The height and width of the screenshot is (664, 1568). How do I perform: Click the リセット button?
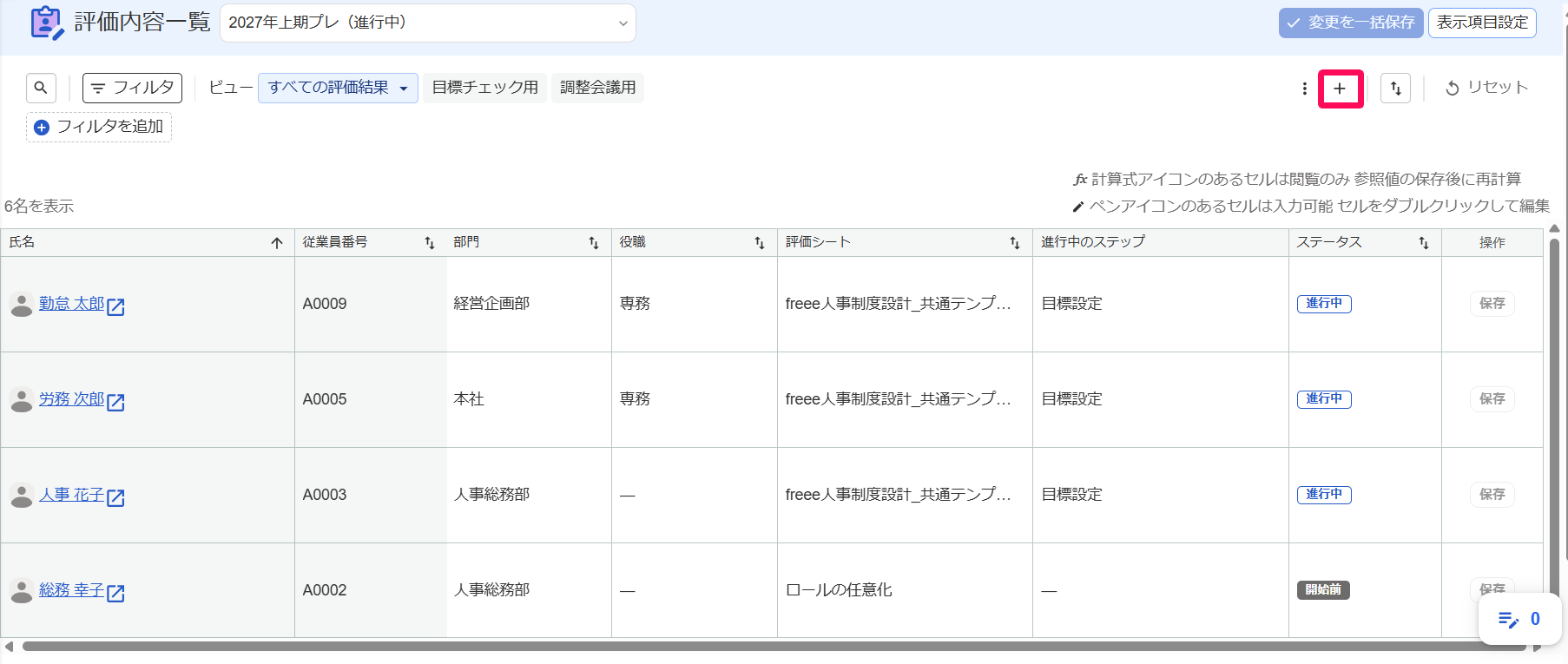[x=1486, y=88]
